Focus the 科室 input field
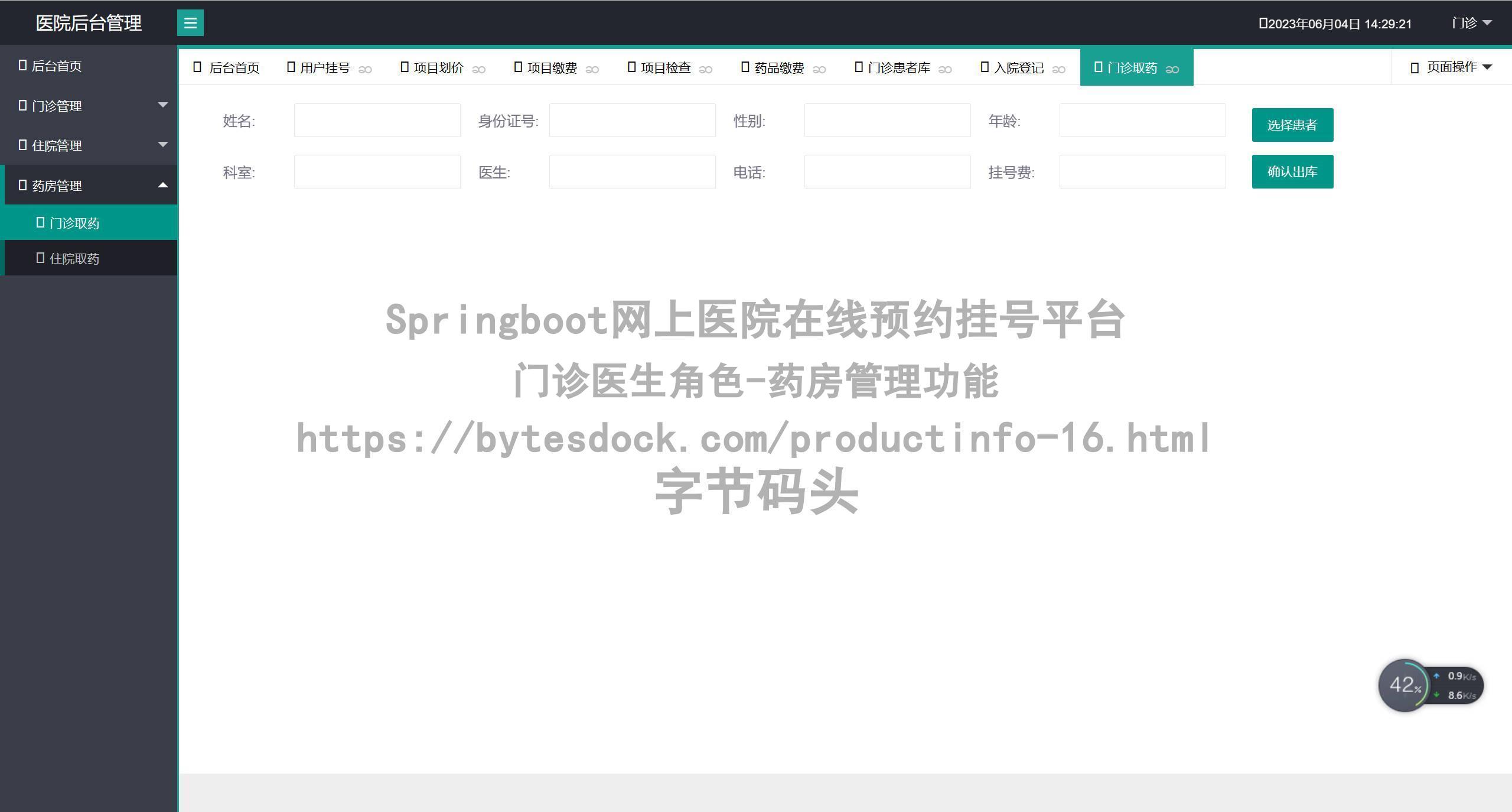The width and height of the screenshot is (1512, 812). tap(377, 171)
